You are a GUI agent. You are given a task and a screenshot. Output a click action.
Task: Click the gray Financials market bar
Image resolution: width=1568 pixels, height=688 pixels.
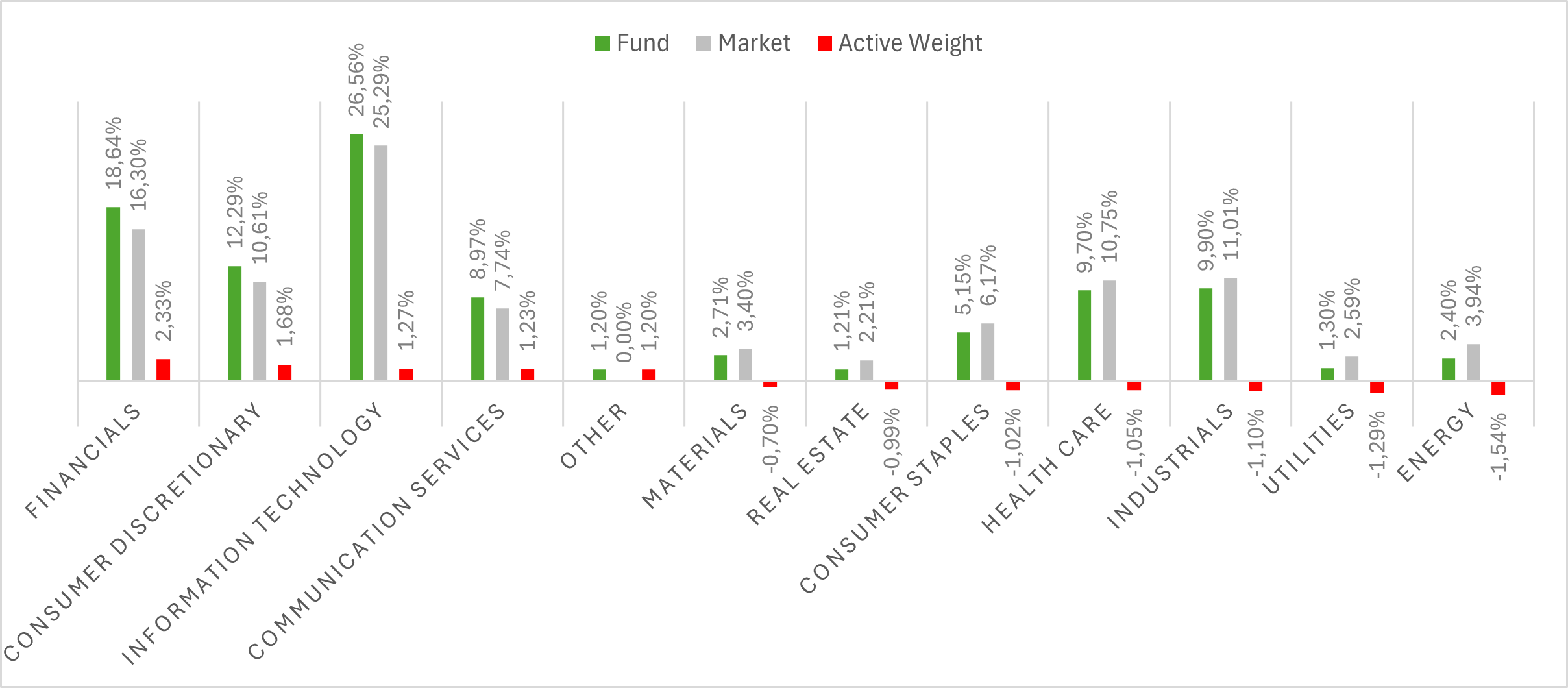[138, 304]
